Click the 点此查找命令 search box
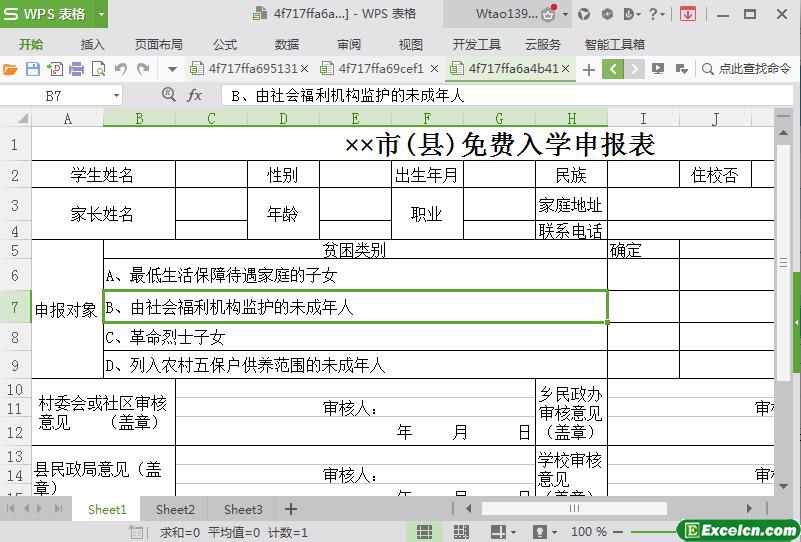801x542 pixels. (748, 69)
